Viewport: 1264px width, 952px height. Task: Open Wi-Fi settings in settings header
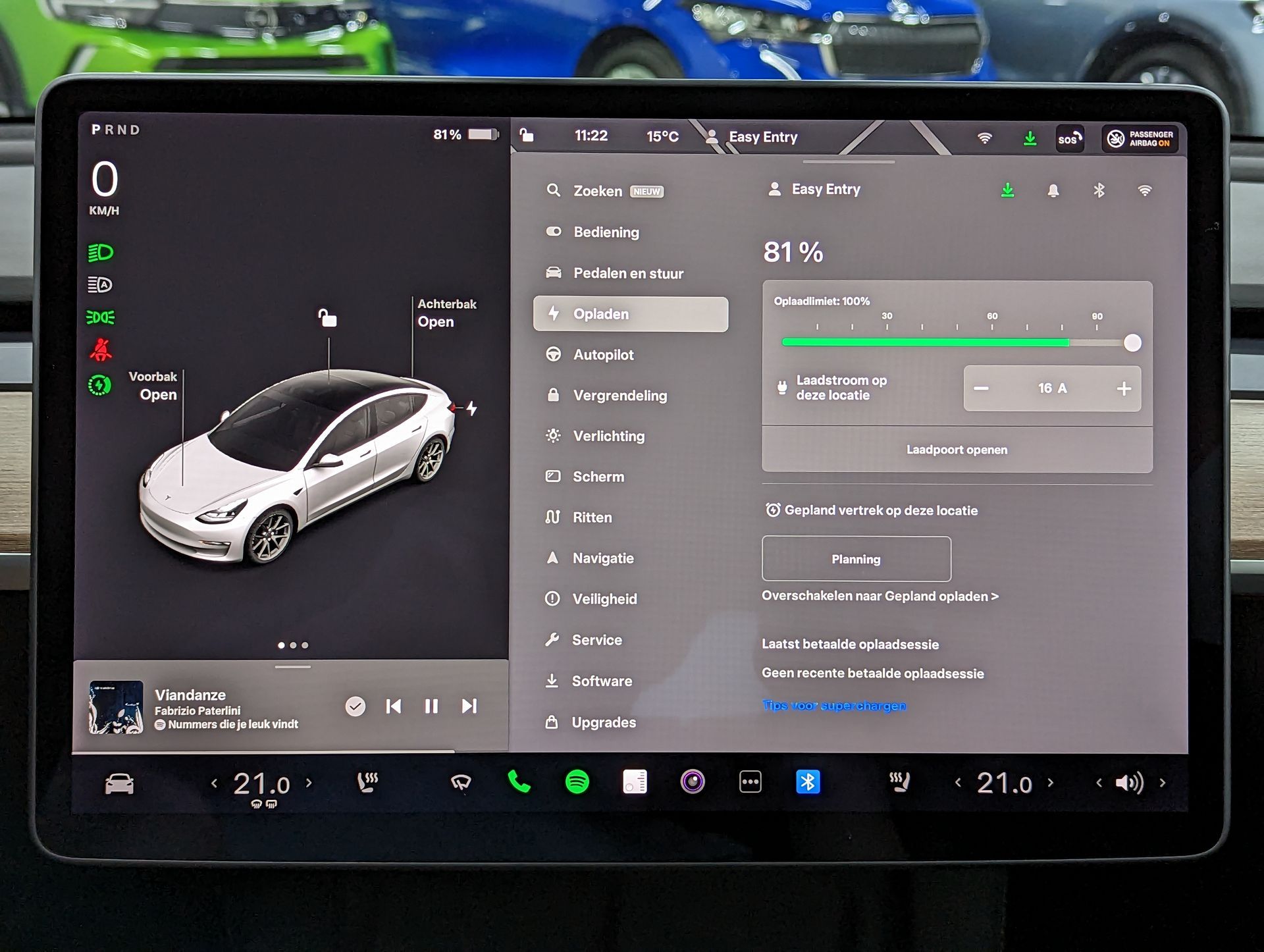click(x=1145, y=190)
